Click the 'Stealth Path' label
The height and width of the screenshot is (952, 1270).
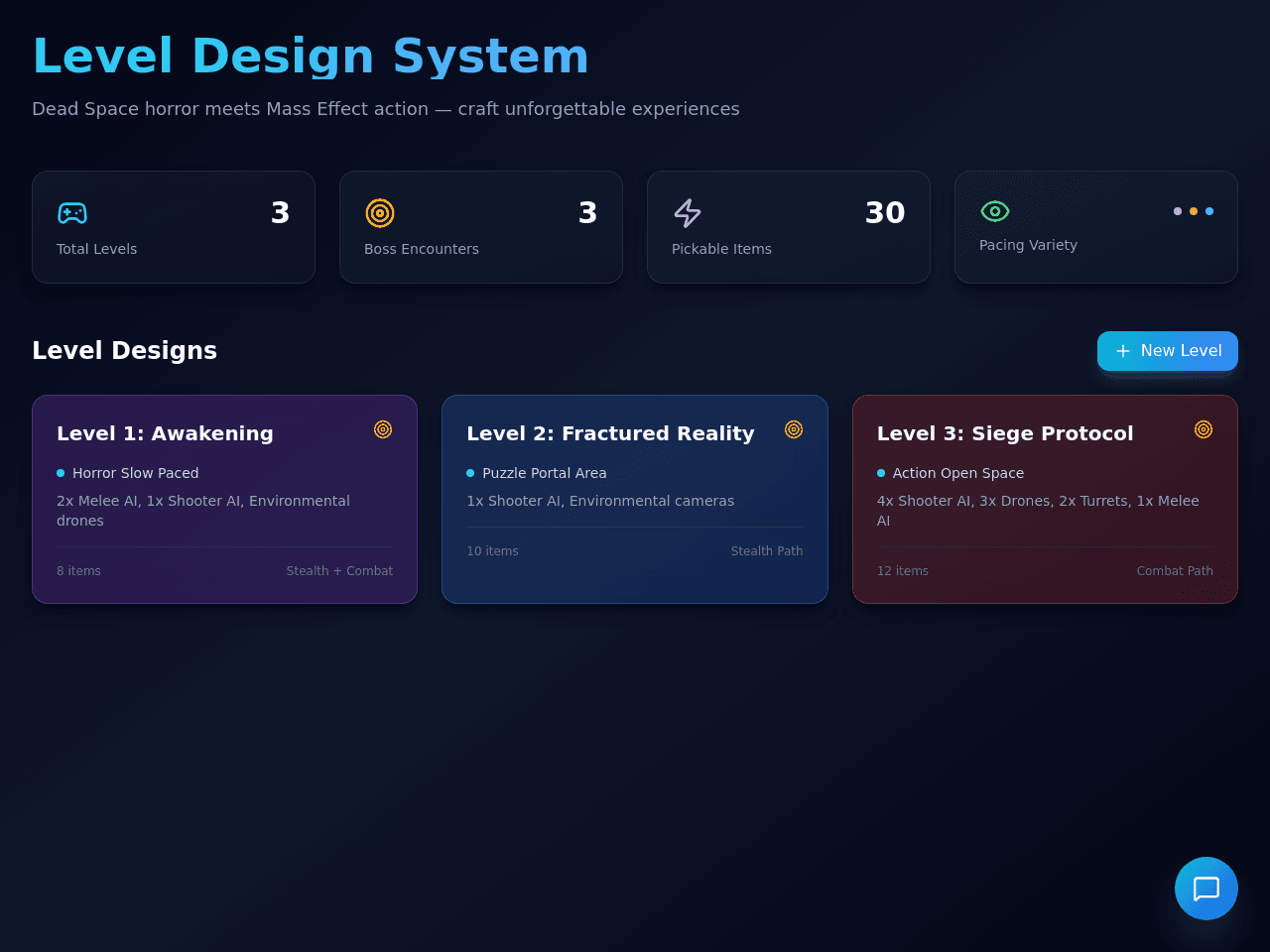(767, 551)
